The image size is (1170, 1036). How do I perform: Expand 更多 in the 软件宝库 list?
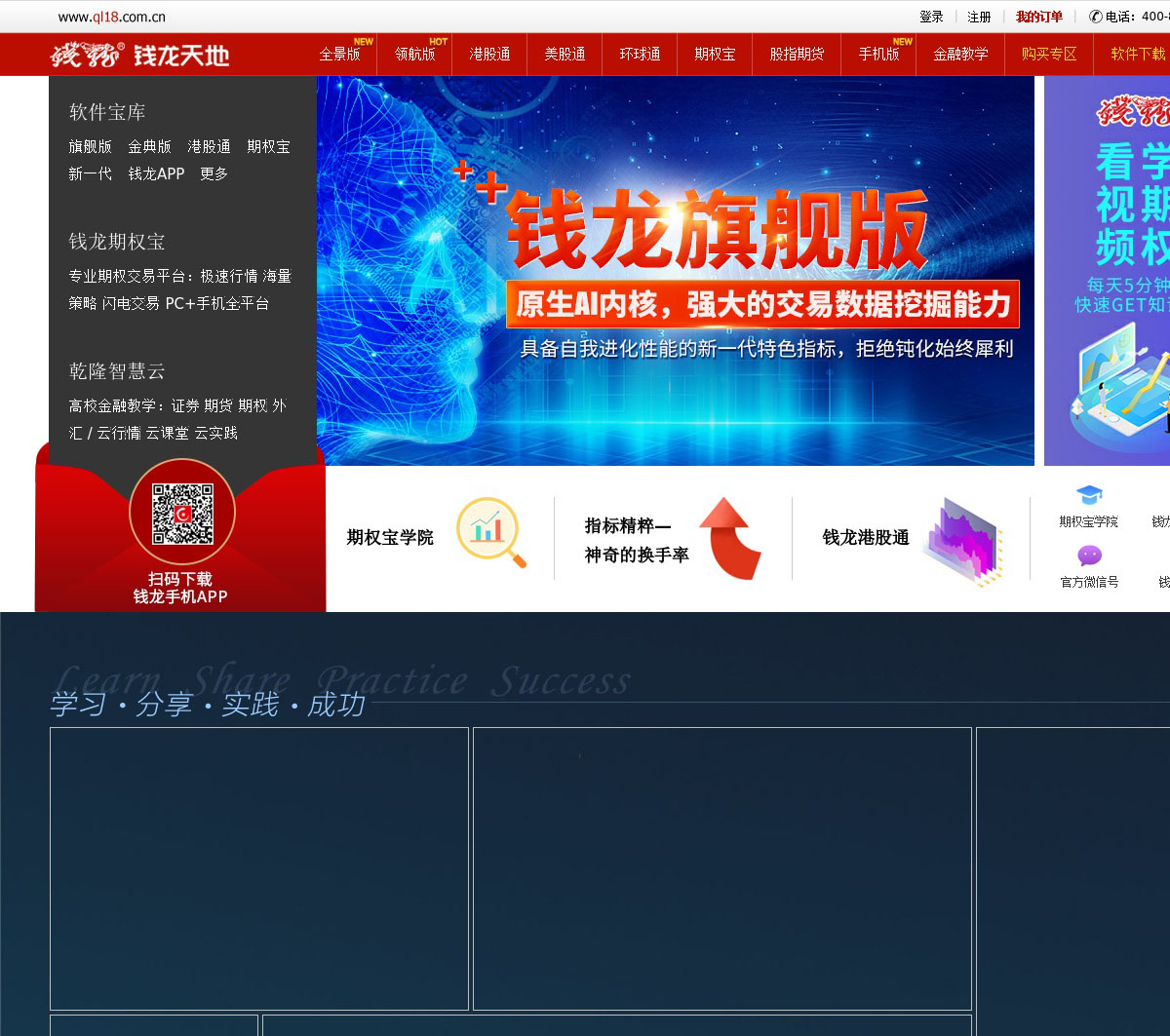pos(214,173)
